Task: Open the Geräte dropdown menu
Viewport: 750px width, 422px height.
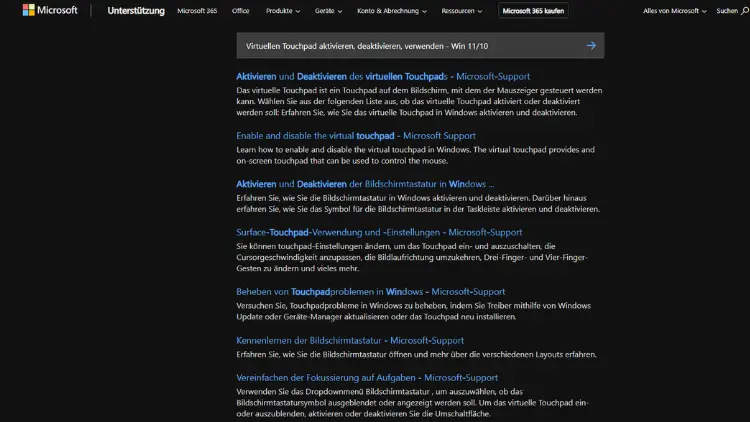Action: (328, 11)
